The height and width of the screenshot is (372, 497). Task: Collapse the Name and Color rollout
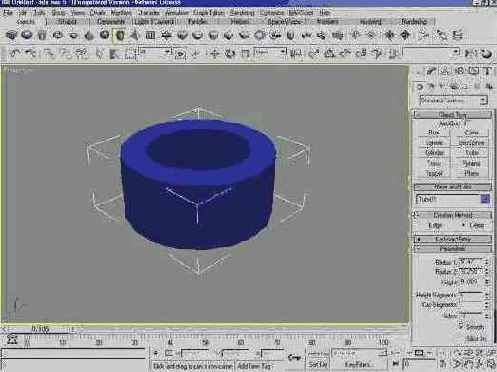pyautogui.click(x=453, y=187)
